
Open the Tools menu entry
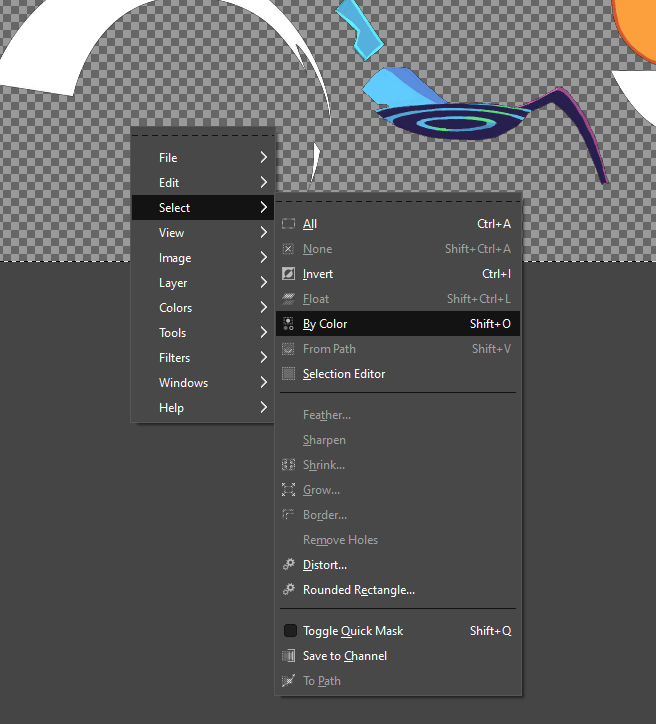(172, 333)
